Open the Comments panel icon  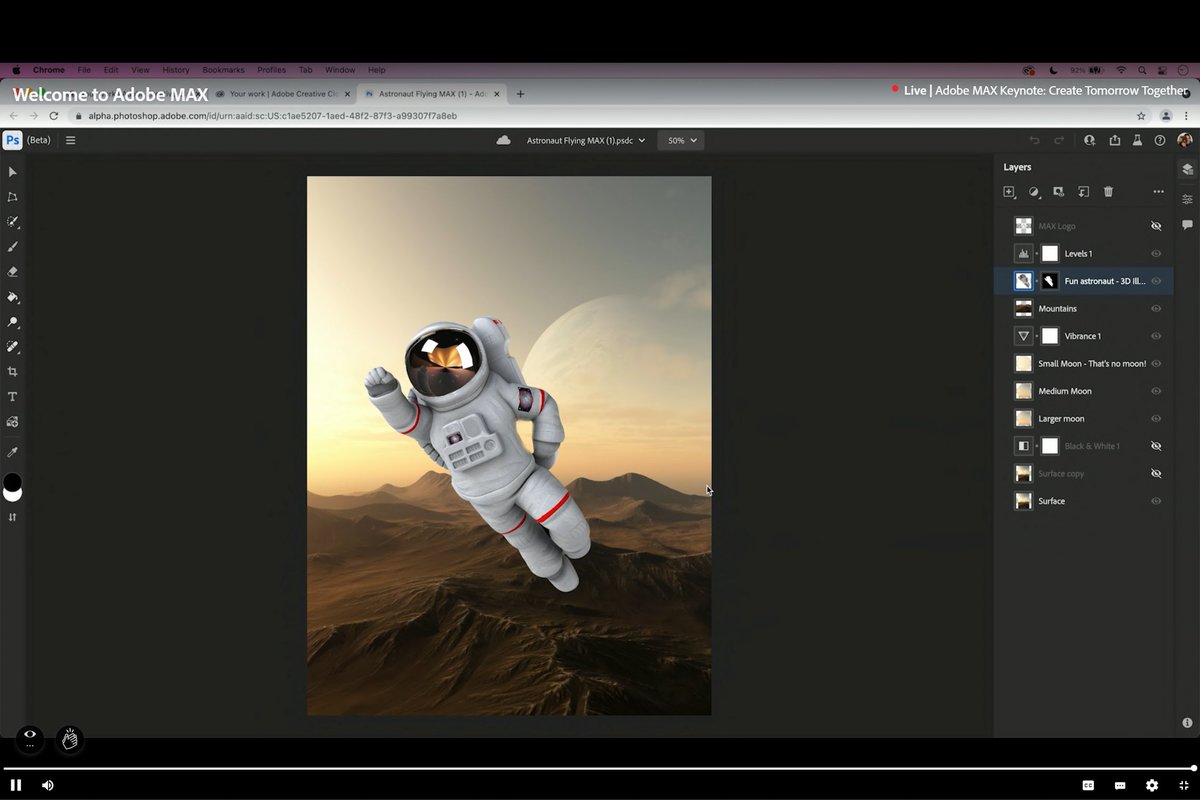click(x=1187, y=225)
